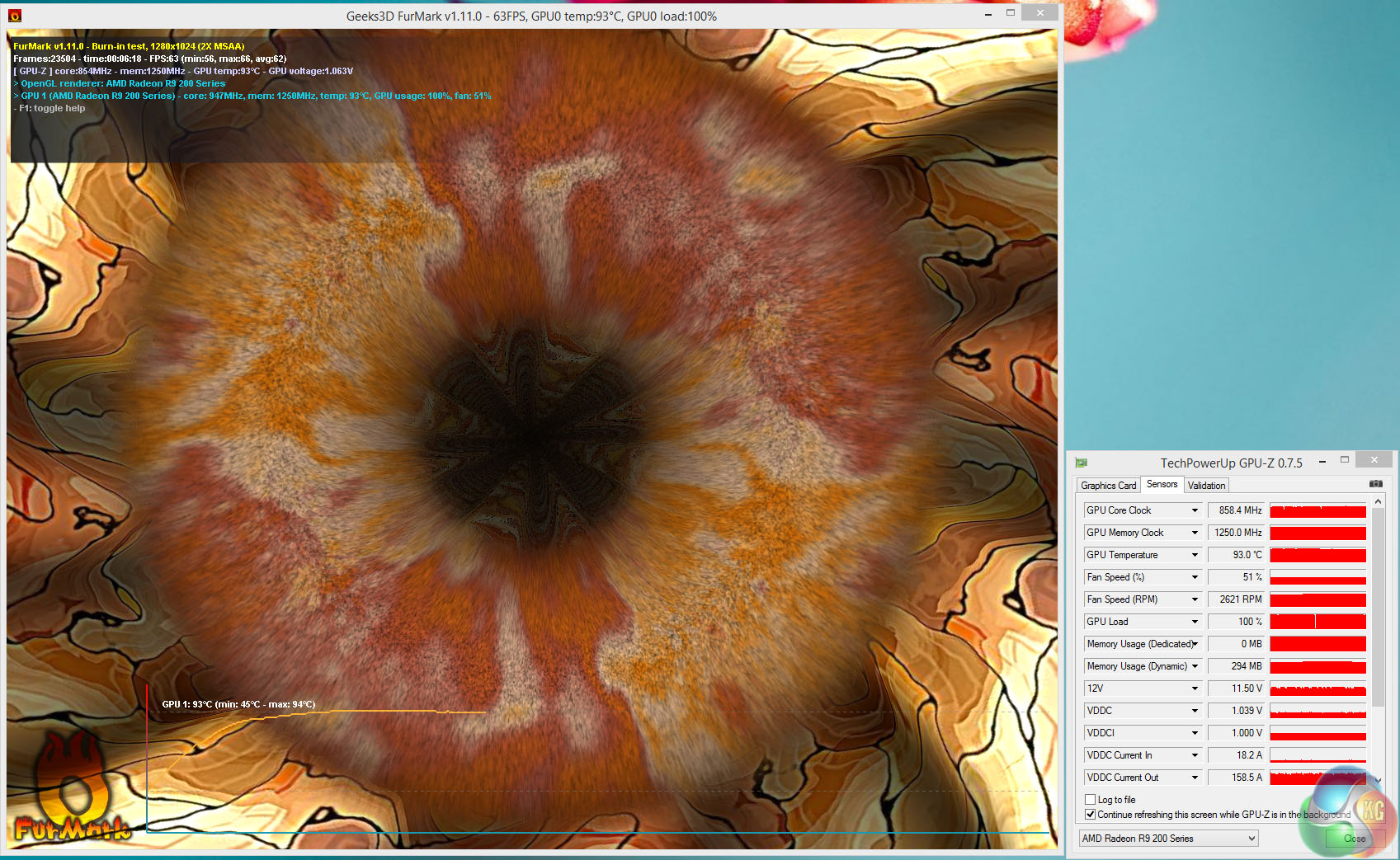Image resolution: width=1400 pixels, height=860 pixels.
Task: Open the GPU Temperature sensor dropdown
Action: 1194,555
